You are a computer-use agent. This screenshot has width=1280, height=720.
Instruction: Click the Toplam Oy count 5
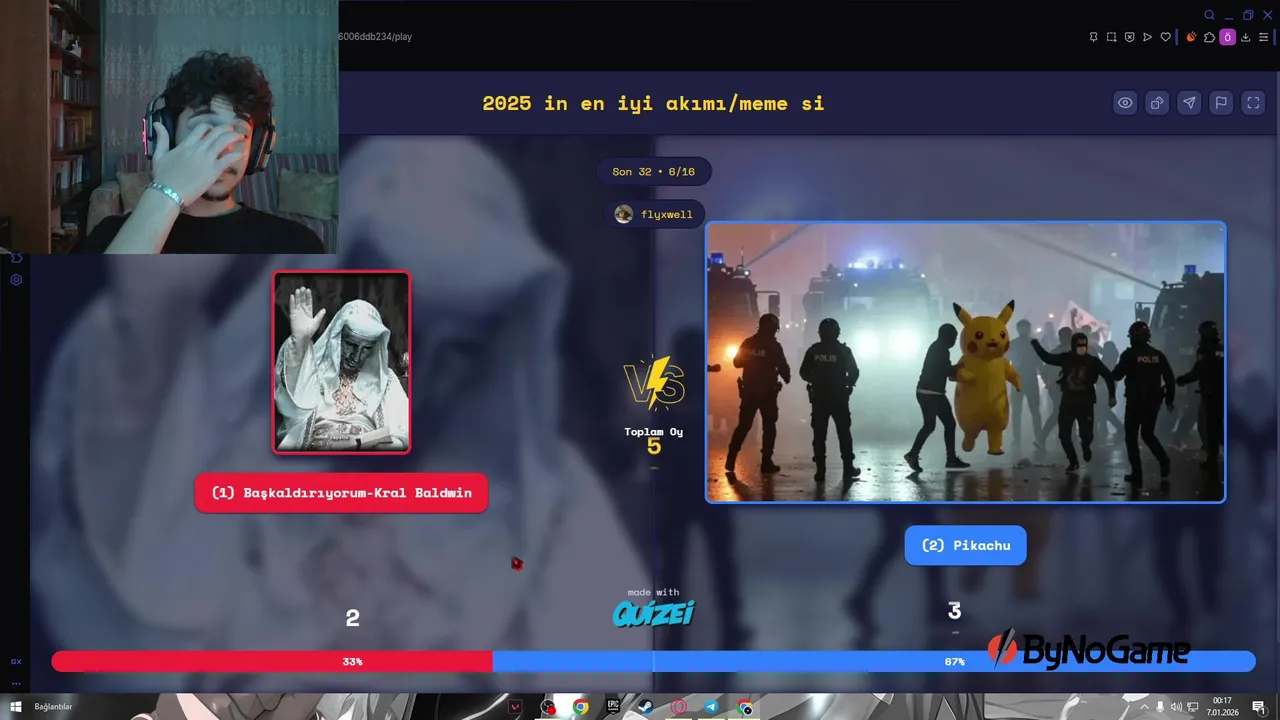pos(654,446)
